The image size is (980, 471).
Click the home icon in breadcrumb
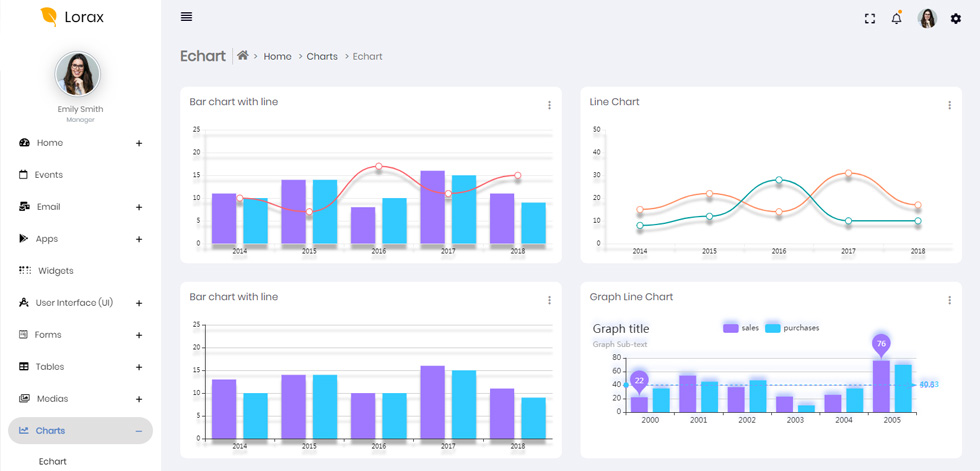[242, 56]
